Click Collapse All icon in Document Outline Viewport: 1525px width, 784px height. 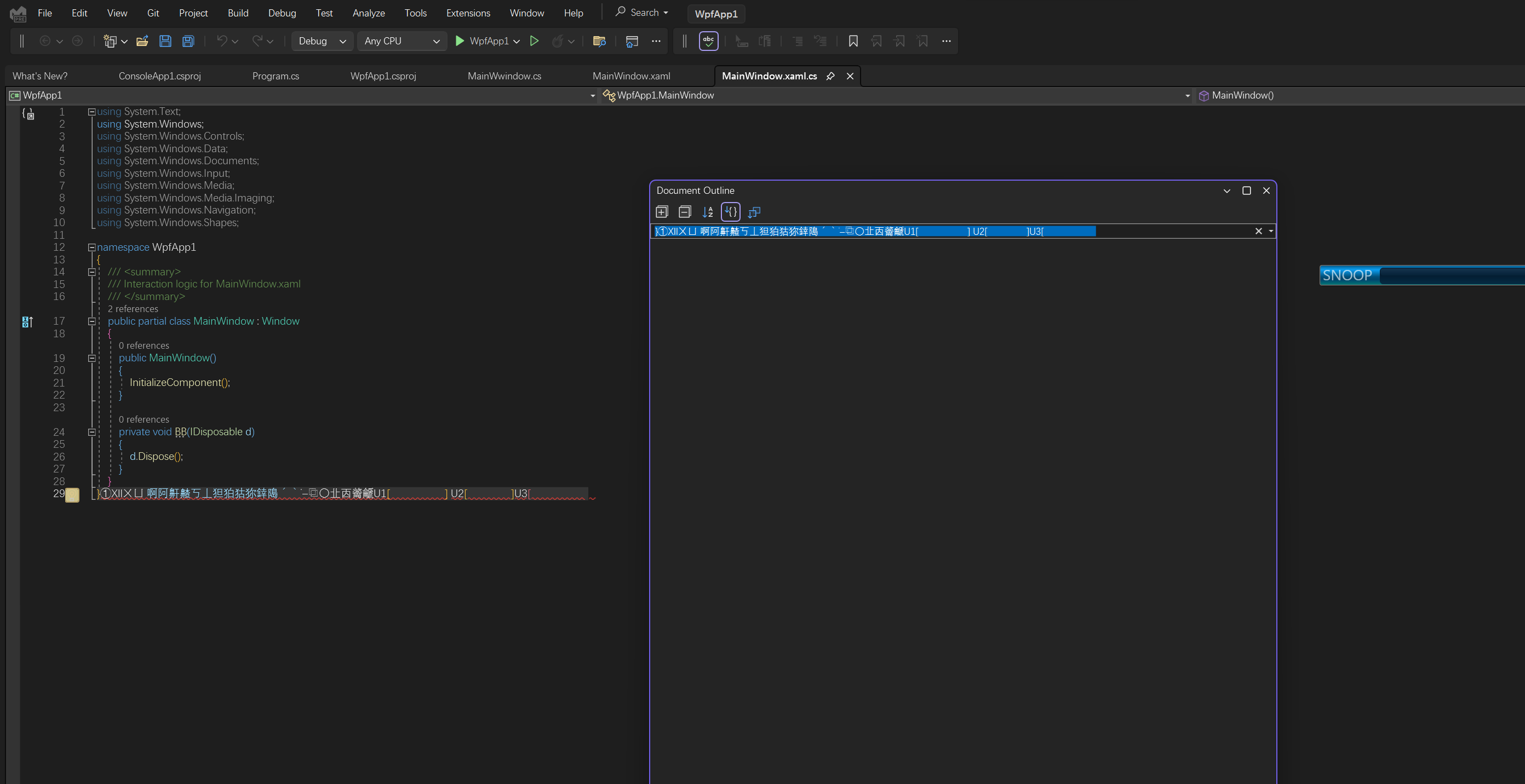[x=685, y=212]
